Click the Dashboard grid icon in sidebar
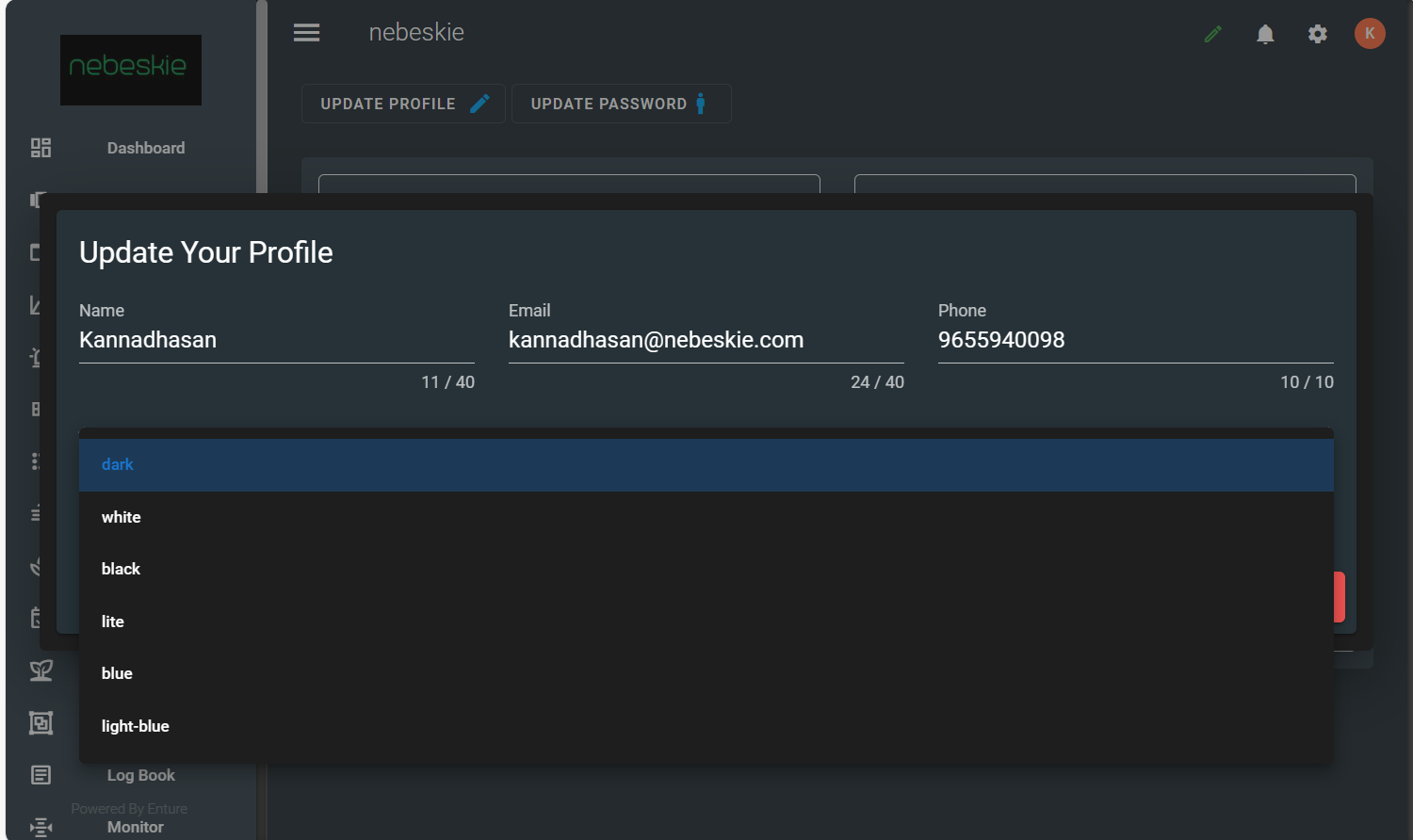The height and width of the screenshot is (840, 1413). tap(41, 148)
